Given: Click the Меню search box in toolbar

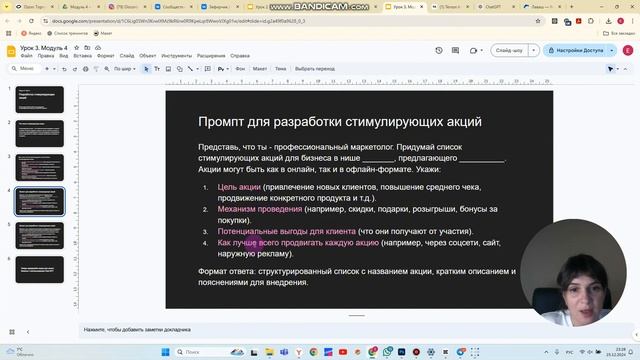Looking at the screenshot, I should tap(24, 69).
